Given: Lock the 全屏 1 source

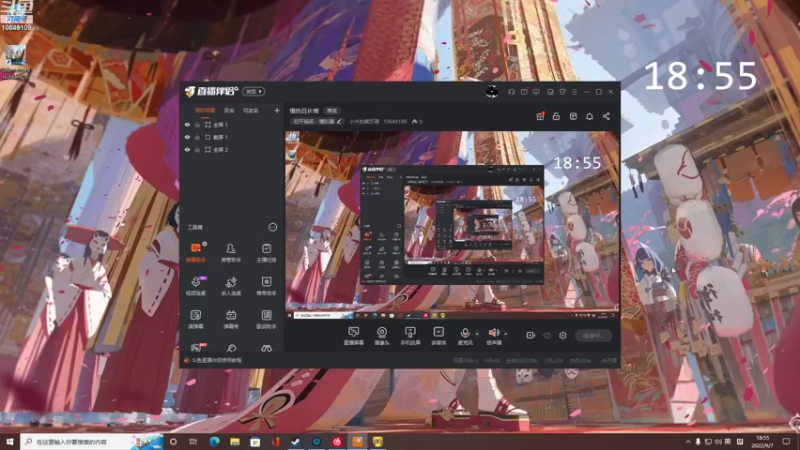Looking at the screenshot, I should (197, 124).
